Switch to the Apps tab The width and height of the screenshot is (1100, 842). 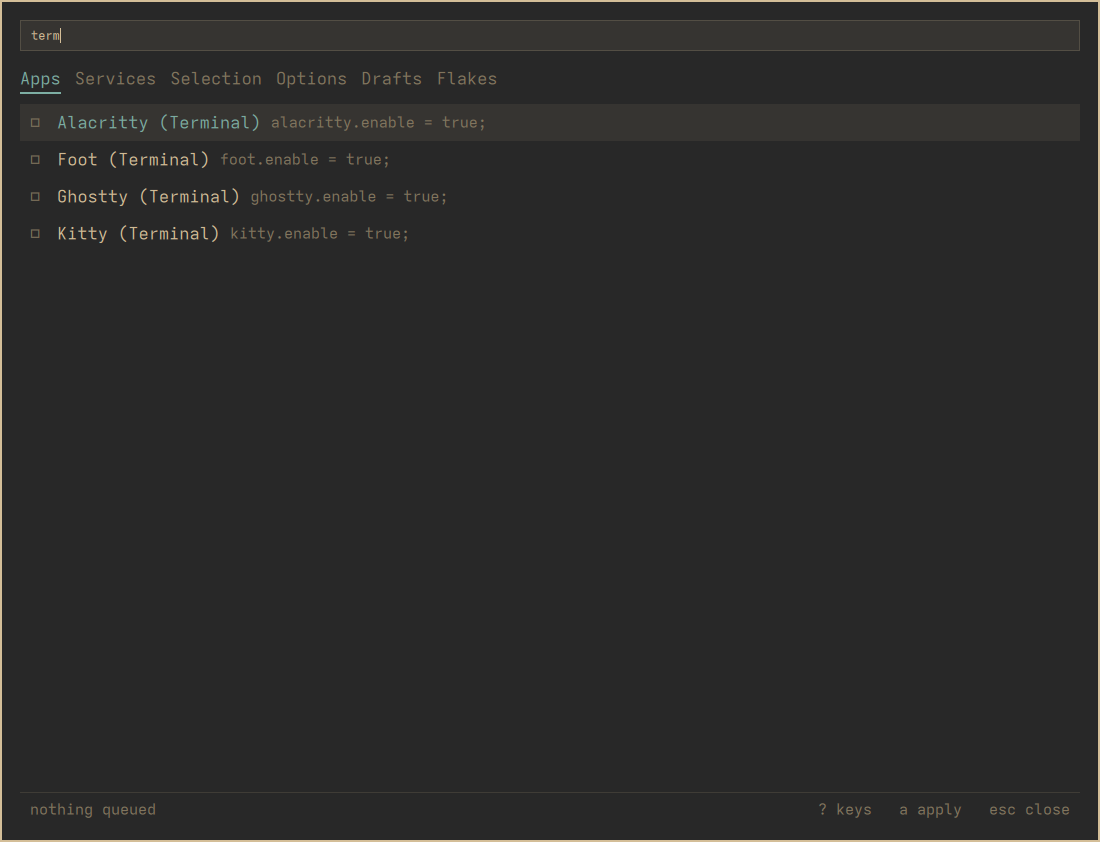click(40, 79)
